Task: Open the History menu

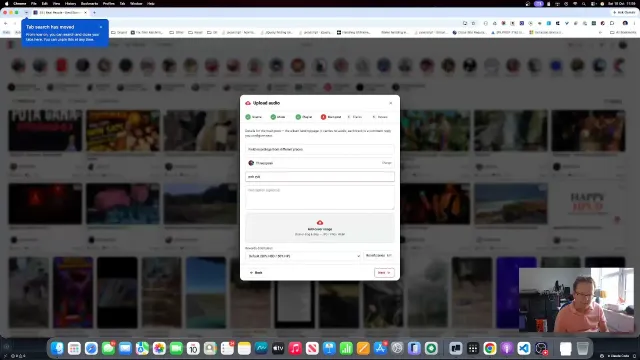Action: [70, 3]
